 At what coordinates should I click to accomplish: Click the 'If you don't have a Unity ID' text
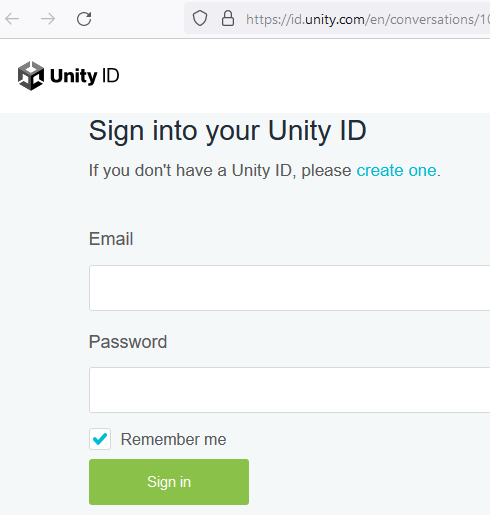[190, 171]
